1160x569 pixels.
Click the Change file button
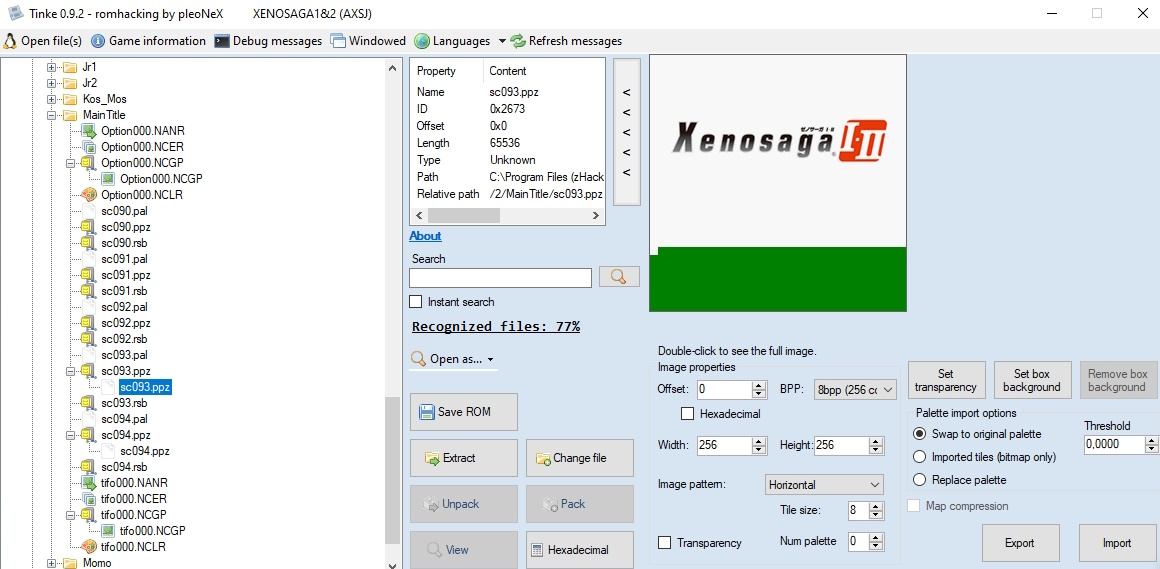tap(580, 458)
